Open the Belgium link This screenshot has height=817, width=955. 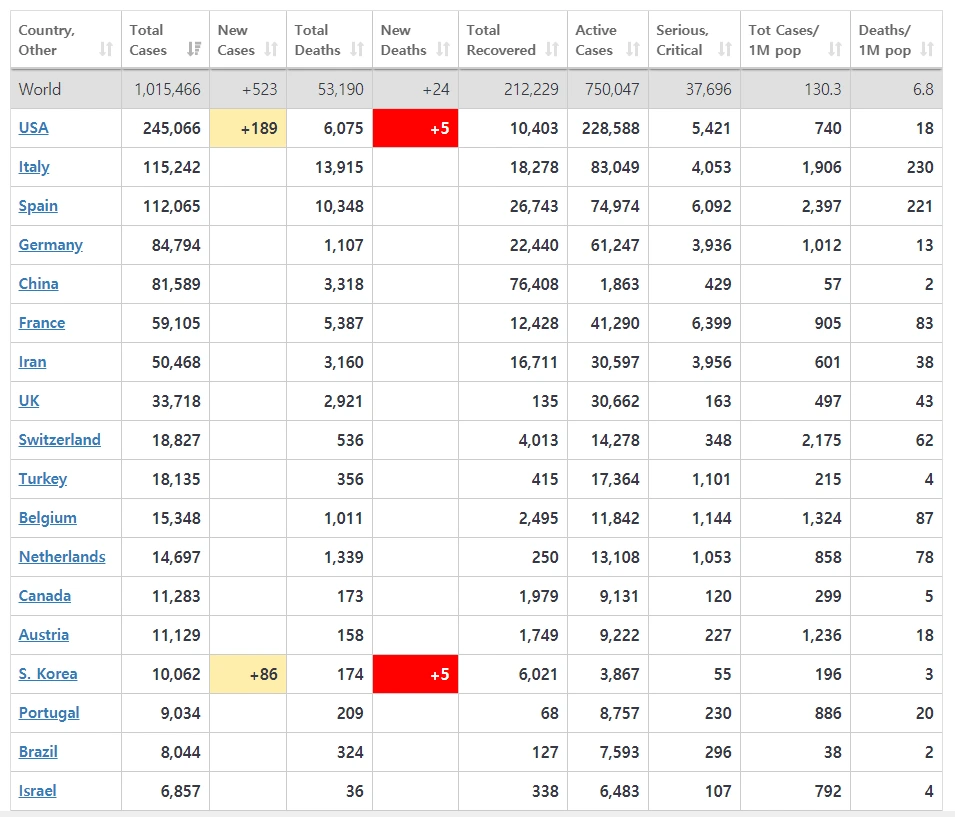[x=48, y=518]
